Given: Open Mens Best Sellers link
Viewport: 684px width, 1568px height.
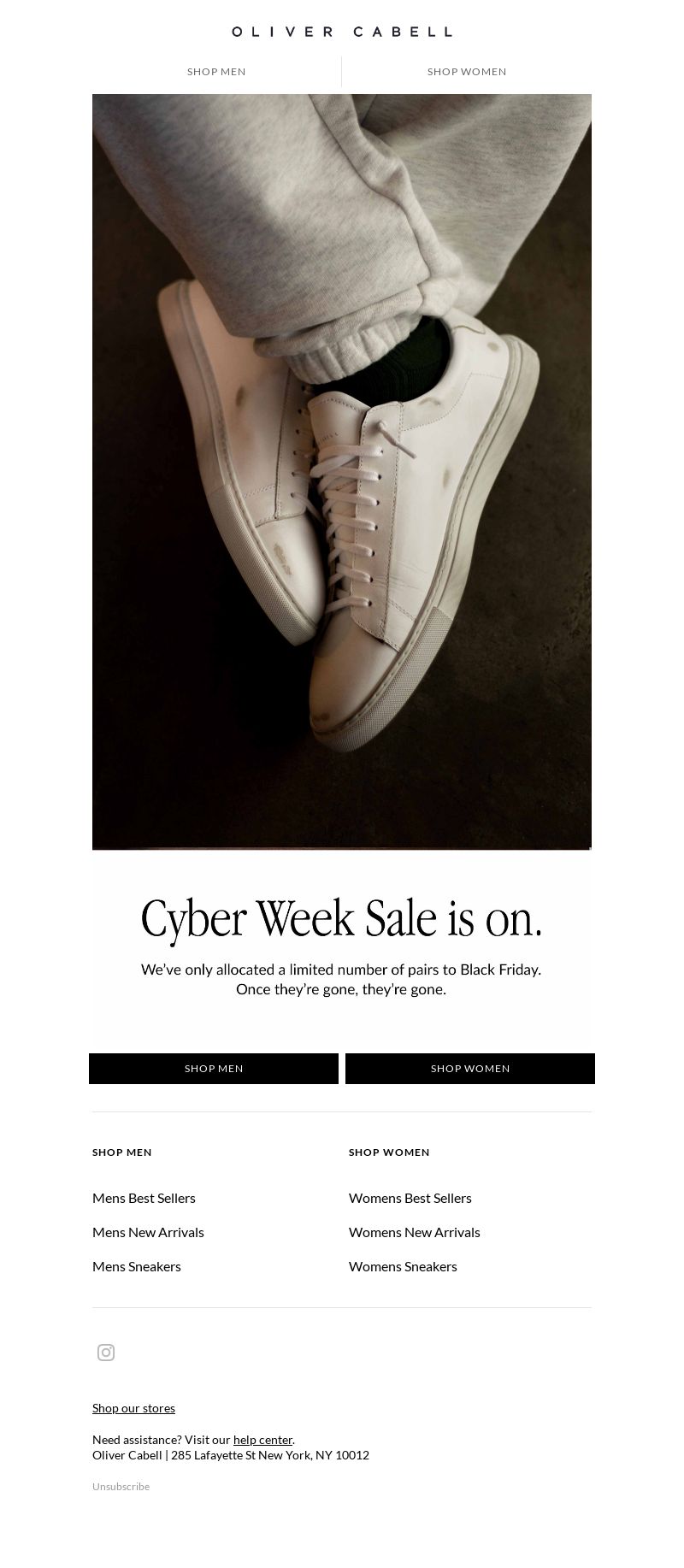Looking at the screenshot, I should 144,1198.
